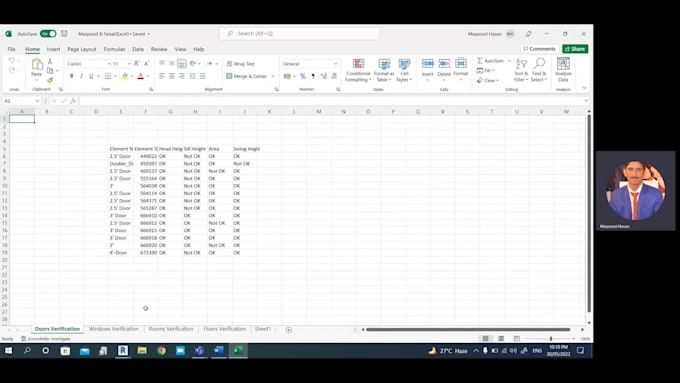Expand the General number format dropdown
Viewport: 680px width, 383px height.
tap(335, 64)
